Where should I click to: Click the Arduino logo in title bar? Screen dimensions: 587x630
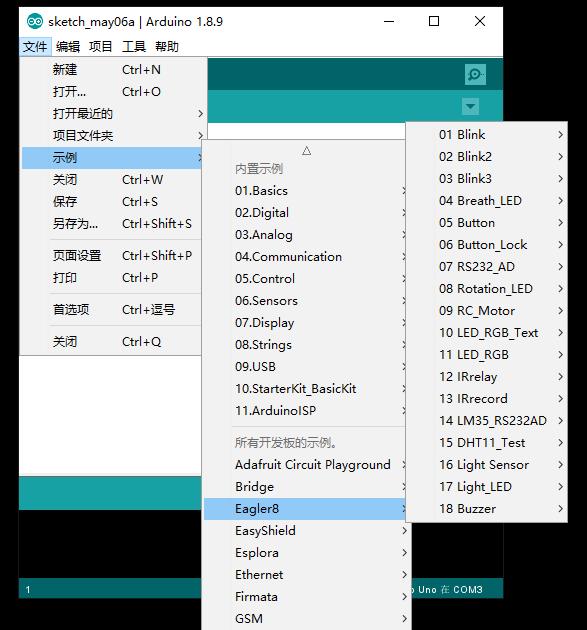coord(35,21)
